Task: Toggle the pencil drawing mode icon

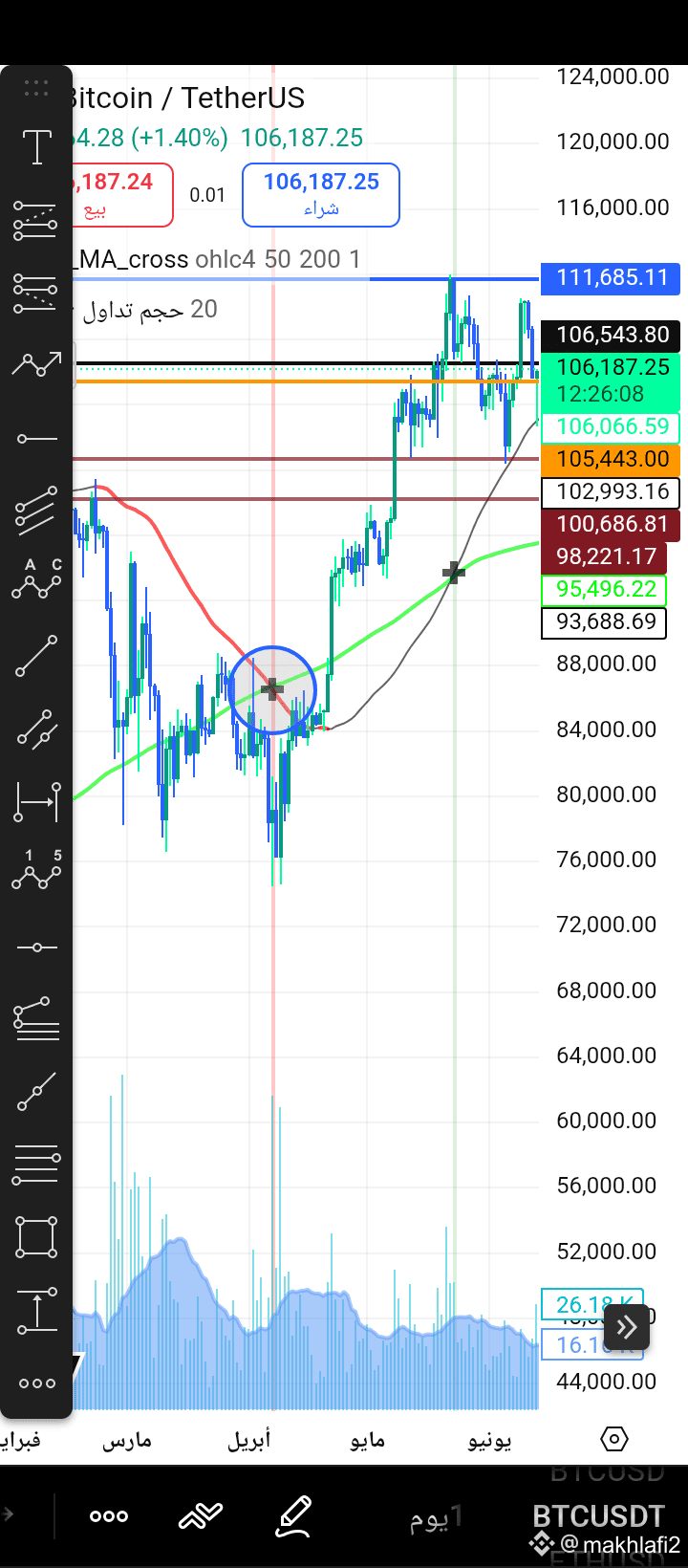Action: coord(293,1516)
